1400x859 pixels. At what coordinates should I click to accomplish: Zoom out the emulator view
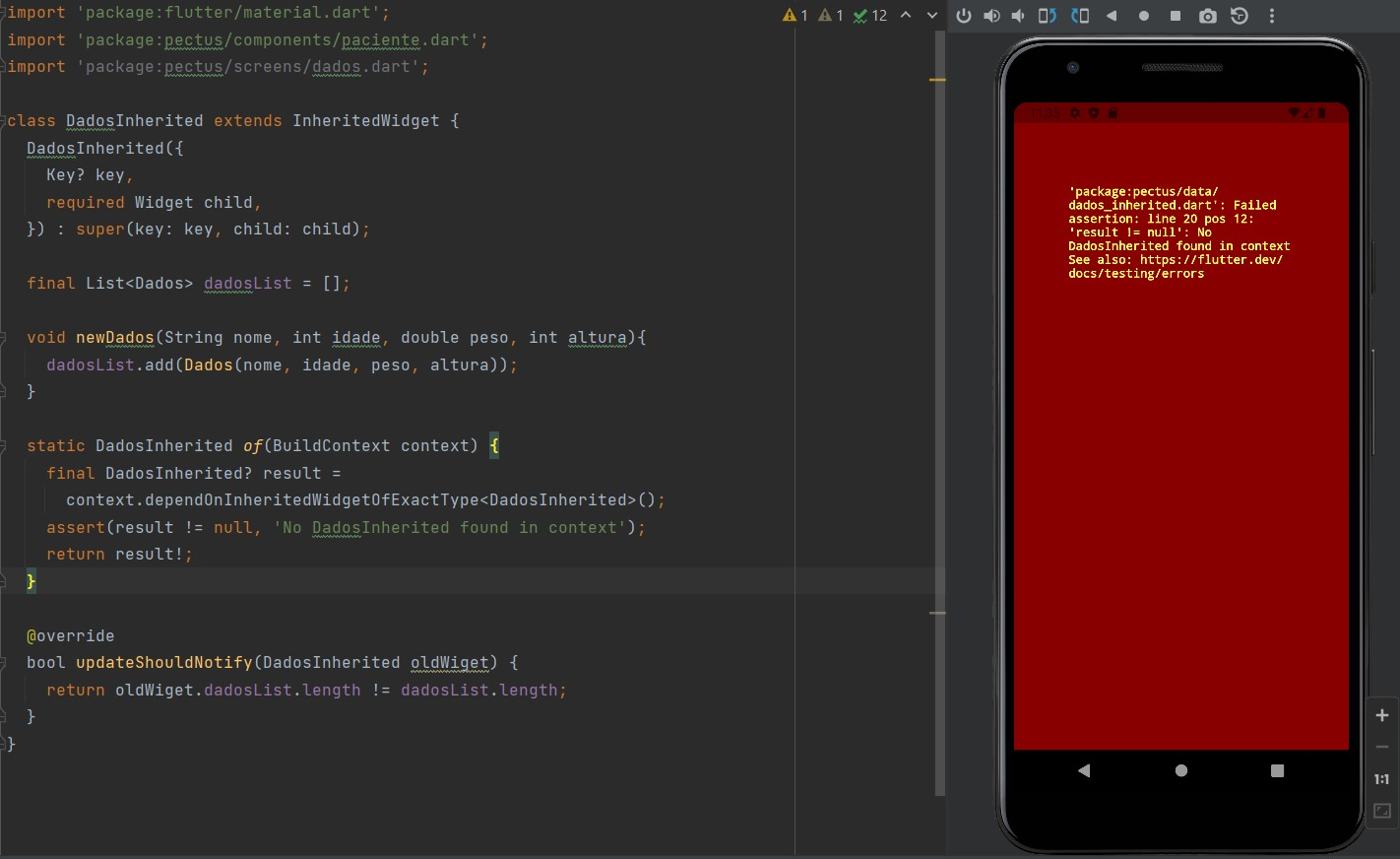pos(1382,747)
